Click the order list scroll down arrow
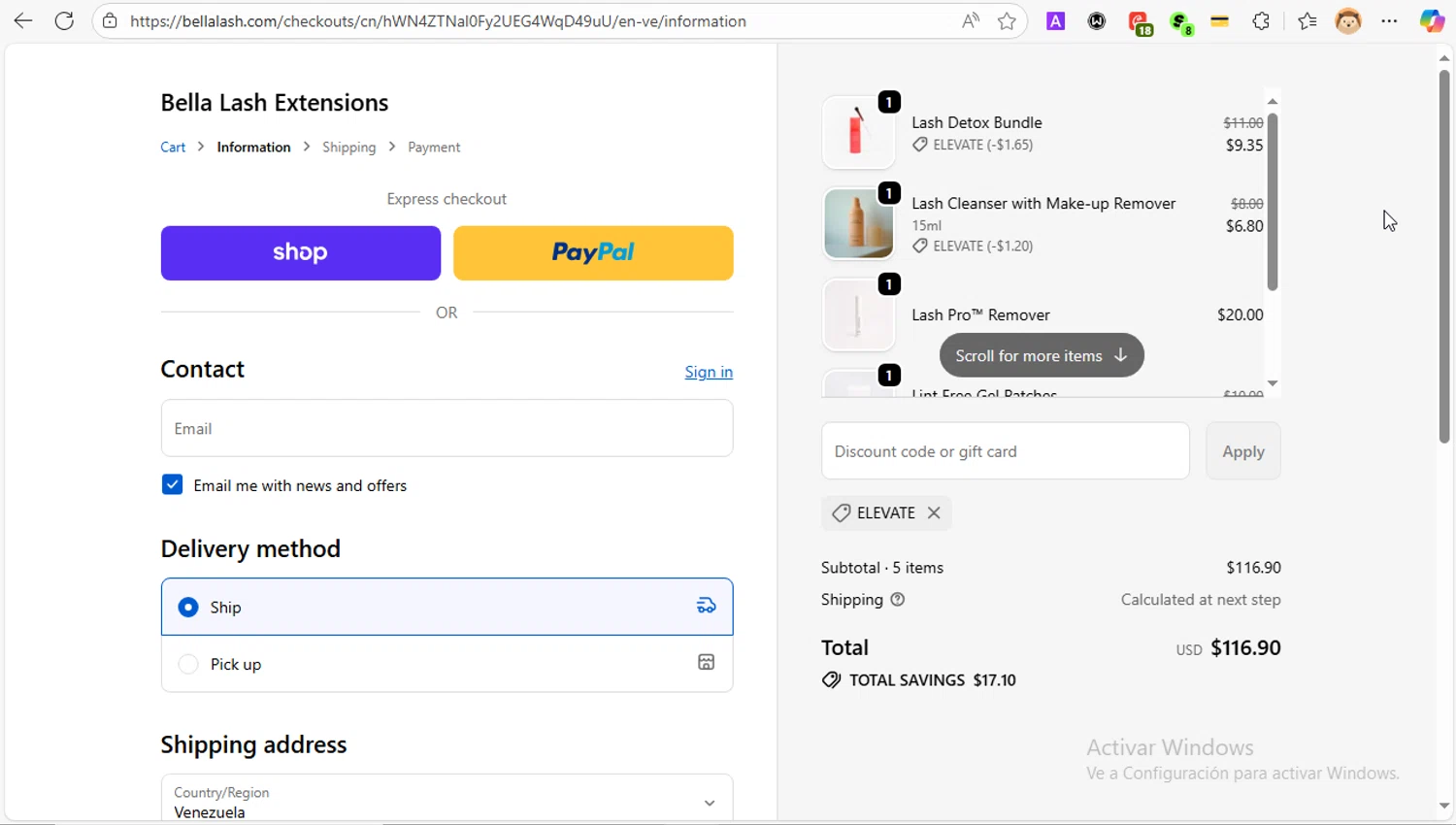This screenshot has height=825, width=1456. coord(1273,383)
